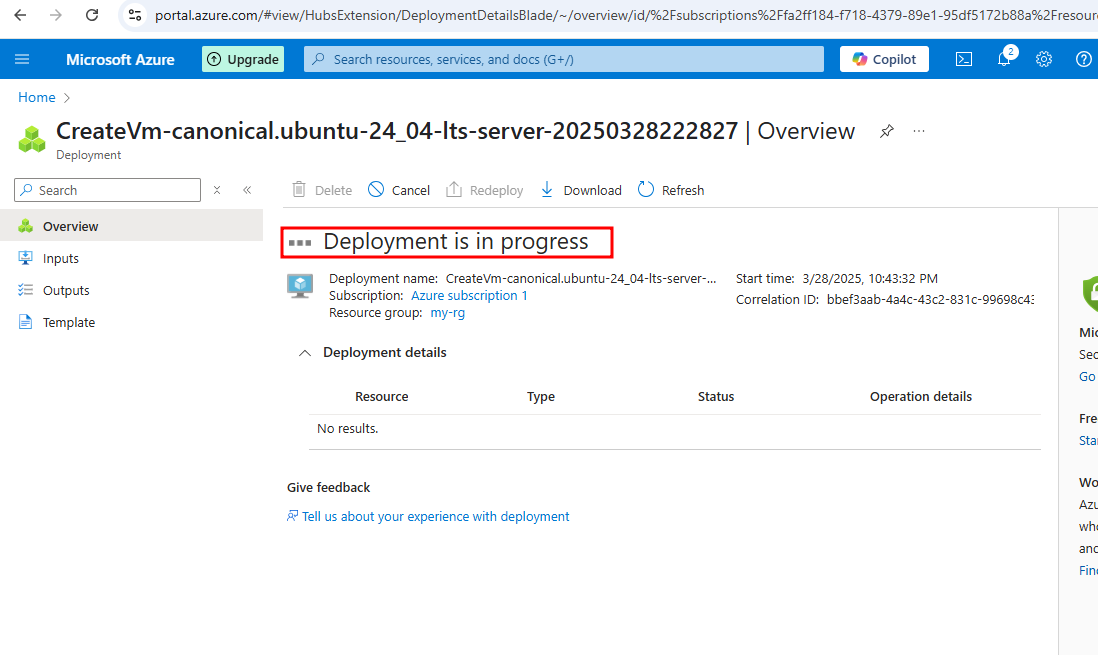The image size is (1098, 655).
Task: Reload the page with the browser refresh icon
Action: point(92,15)
